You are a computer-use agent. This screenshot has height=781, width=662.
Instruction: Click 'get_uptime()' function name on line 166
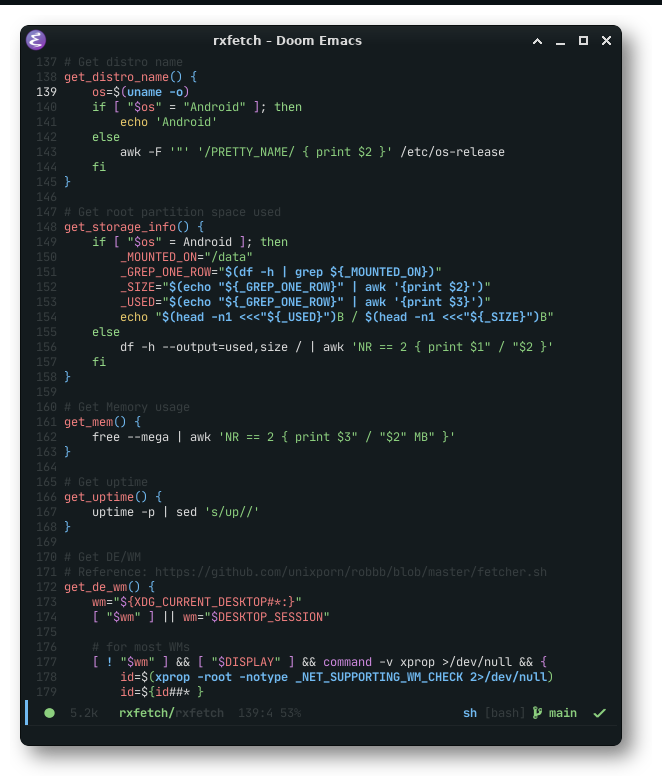pos(106,497)
